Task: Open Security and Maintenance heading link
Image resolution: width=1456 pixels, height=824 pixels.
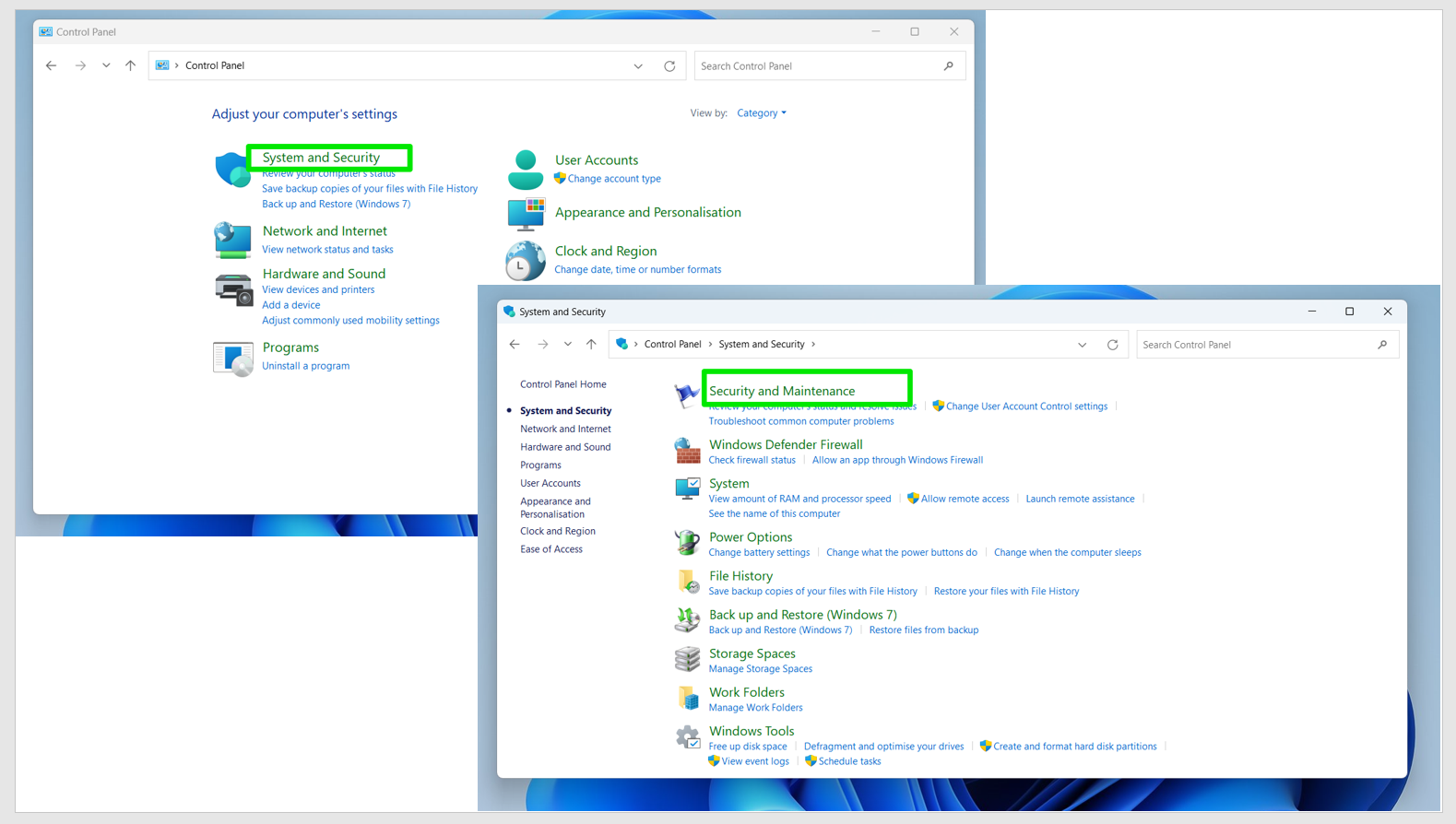Action: coord(782,391)
